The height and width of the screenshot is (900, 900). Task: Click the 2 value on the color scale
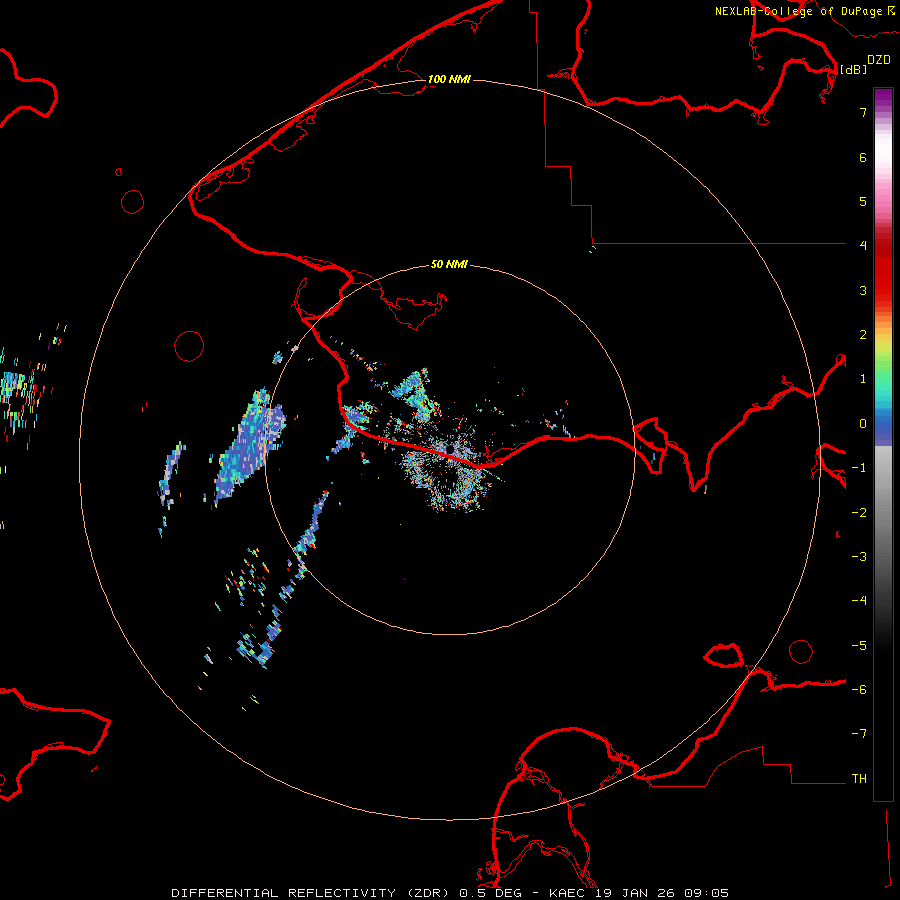863,335
